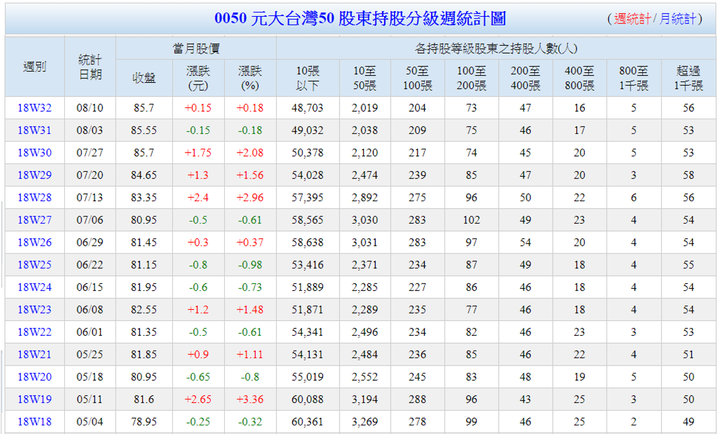Select the closing price 84.65
Screen dimensions: 720x434
tap(144, 175)
